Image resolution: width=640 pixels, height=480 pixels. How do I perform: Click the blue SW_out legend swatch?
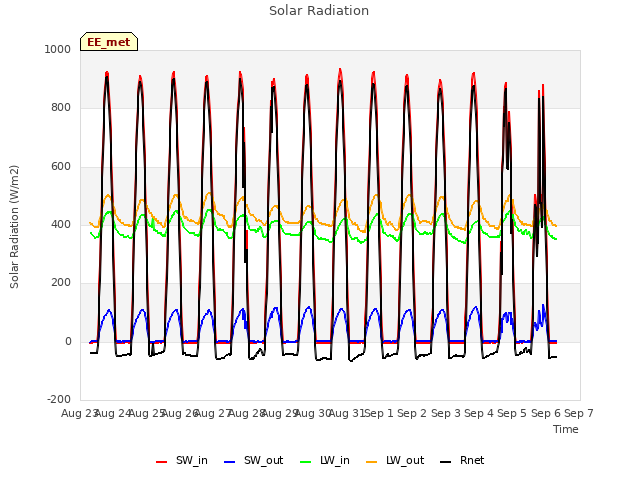click(x=230, y=462)
